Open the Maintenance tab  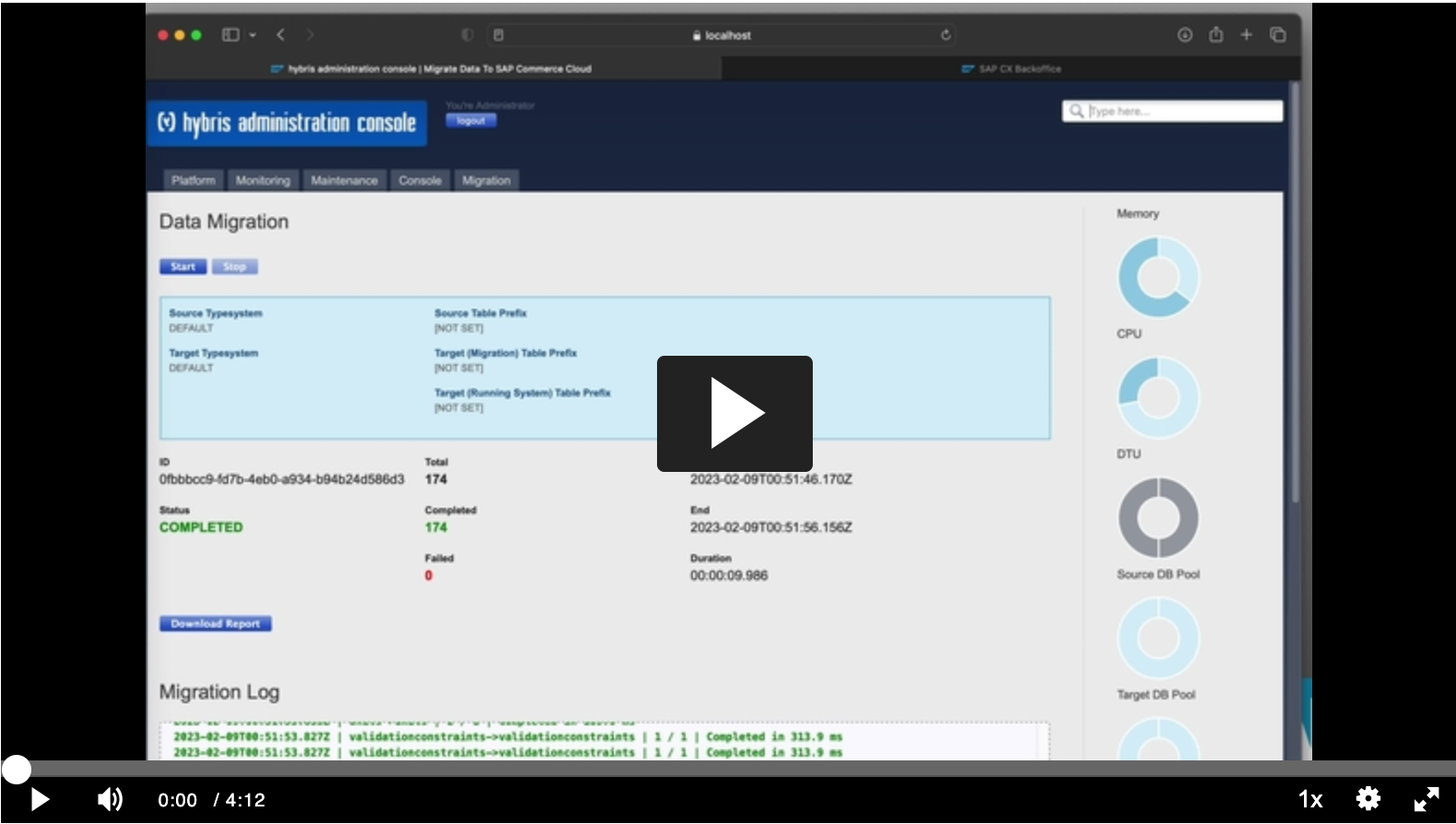click(344, 181)
